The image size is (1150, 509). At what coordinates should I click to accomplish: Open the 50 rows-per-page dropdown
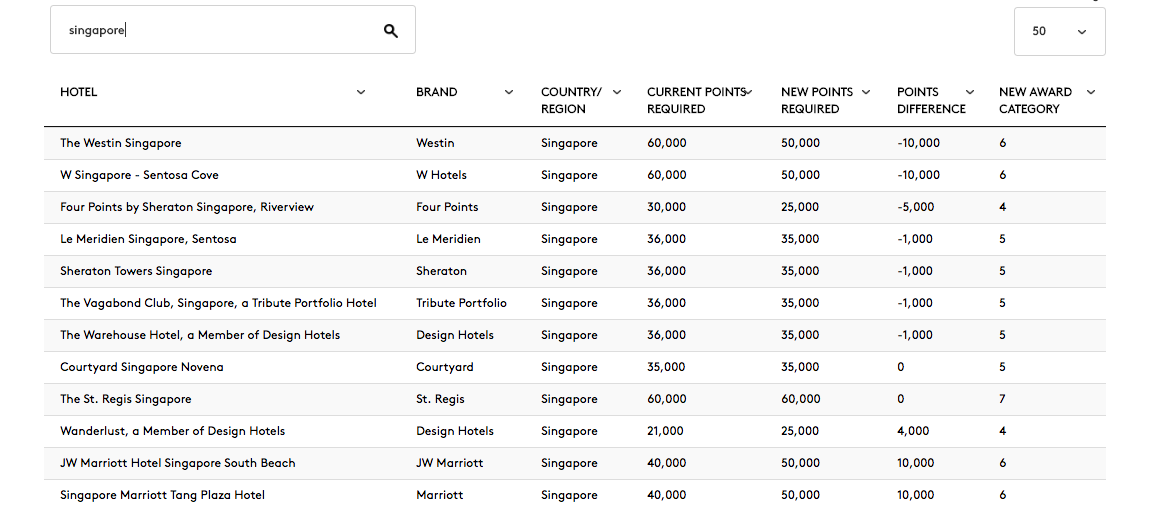click(1059, 32)
